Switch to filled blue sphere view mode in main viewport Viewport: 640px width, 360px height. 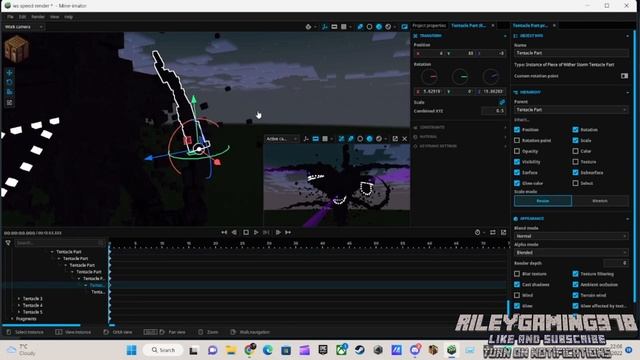point(379,27)
